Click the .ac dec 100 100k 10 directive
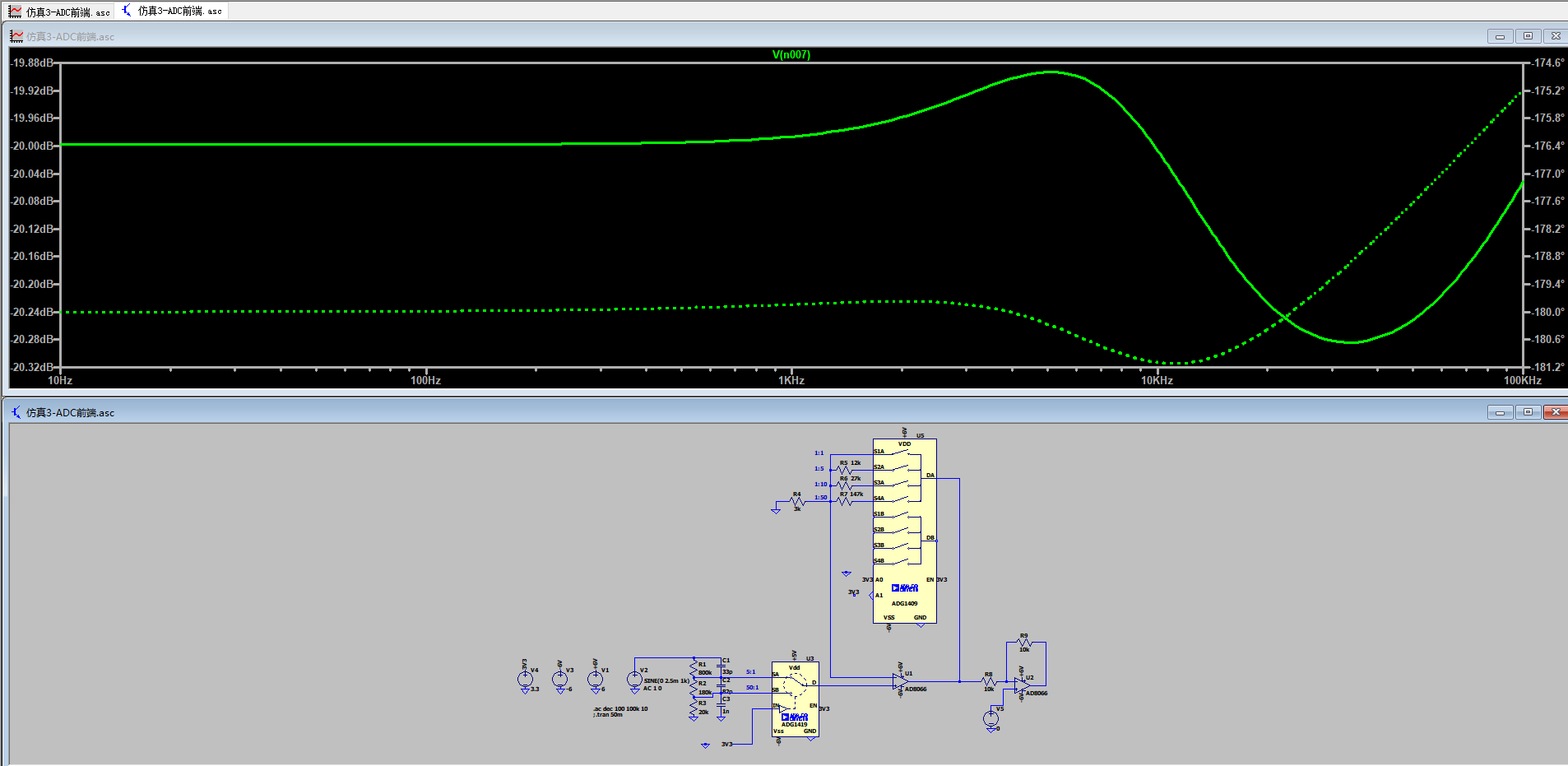The width and height of the screenshot is (1568, 766). [x=620, y=708]
